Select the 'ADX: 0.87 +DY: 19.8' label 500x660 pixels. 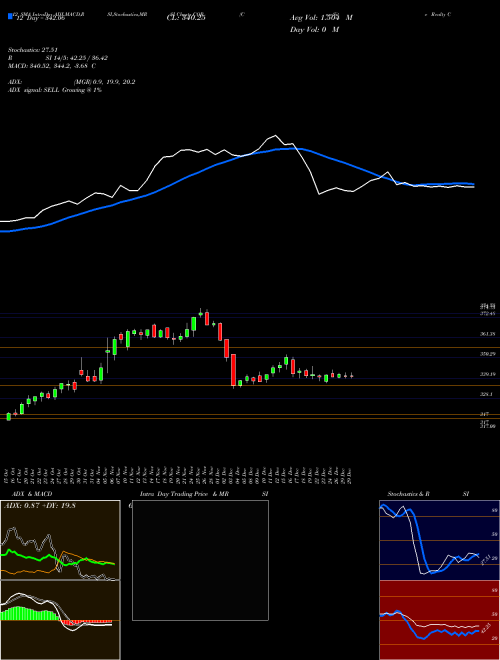pyautogui.click(x=40, y=506)
